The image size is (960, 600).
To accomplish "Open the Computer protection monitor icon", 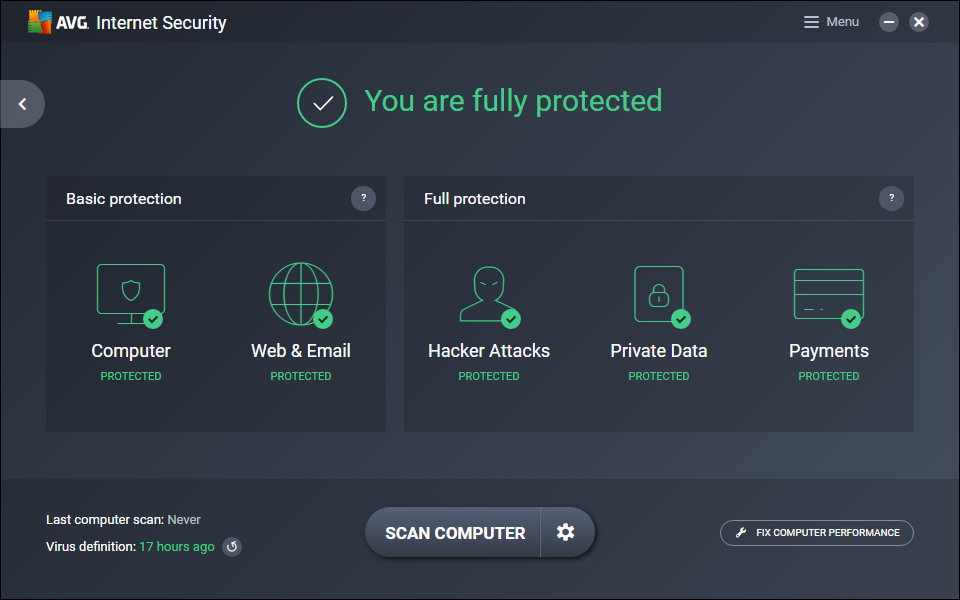I will pyautogui.click(x=130, y=294).
